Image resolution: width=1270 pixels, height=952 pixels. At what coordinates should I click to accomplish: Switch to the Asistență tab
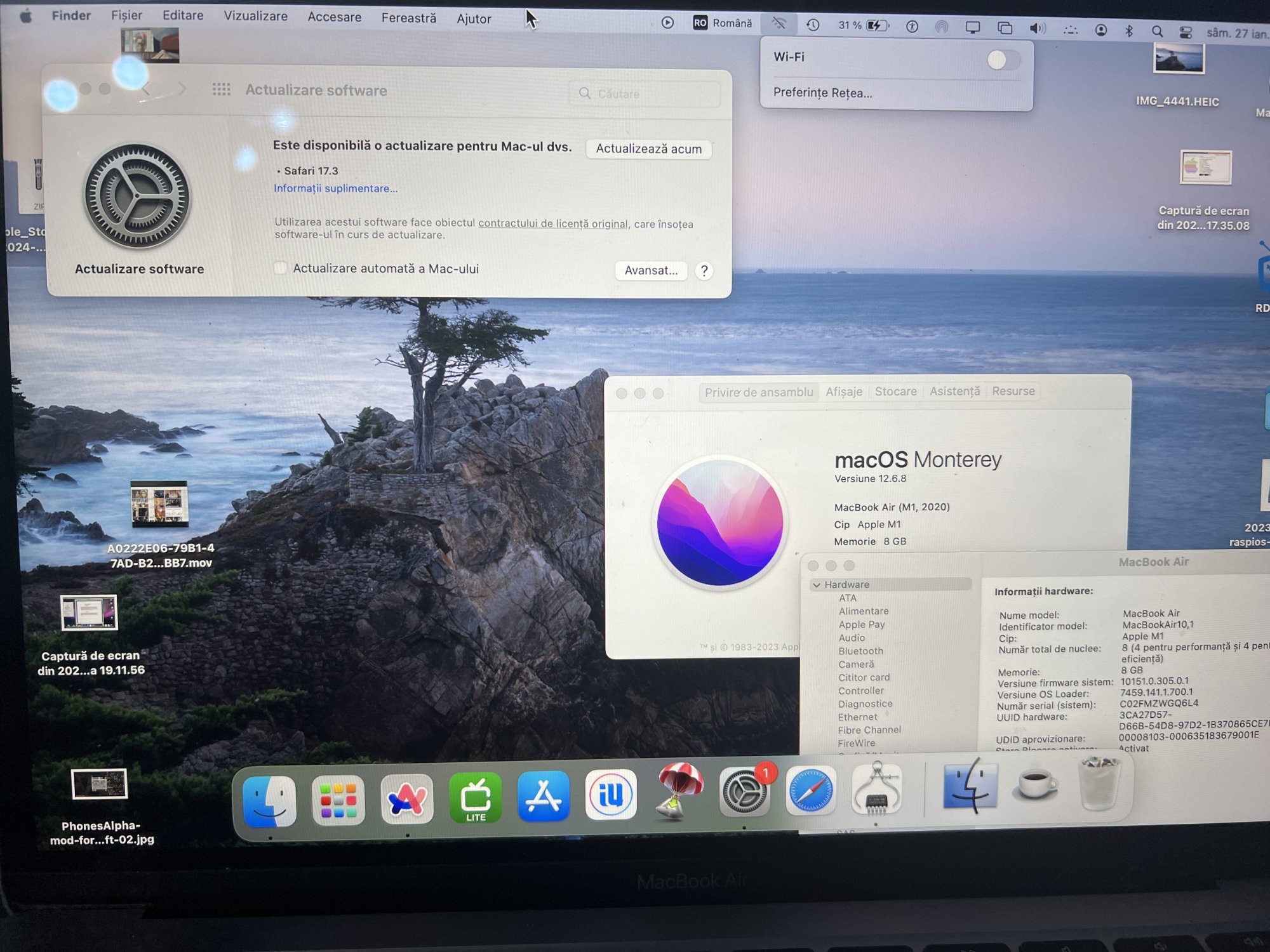point(954,391)
